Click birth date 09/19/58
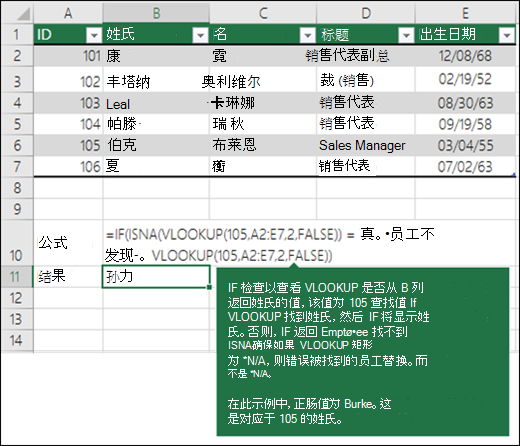The image size is (520, 446). [x=465, y=124]
